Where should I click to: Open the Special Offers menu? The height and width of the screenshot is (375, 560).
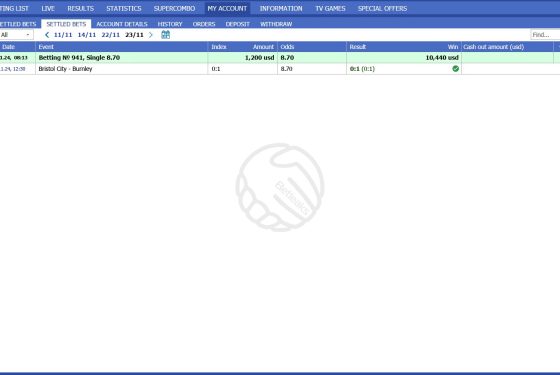coord(382,8)
